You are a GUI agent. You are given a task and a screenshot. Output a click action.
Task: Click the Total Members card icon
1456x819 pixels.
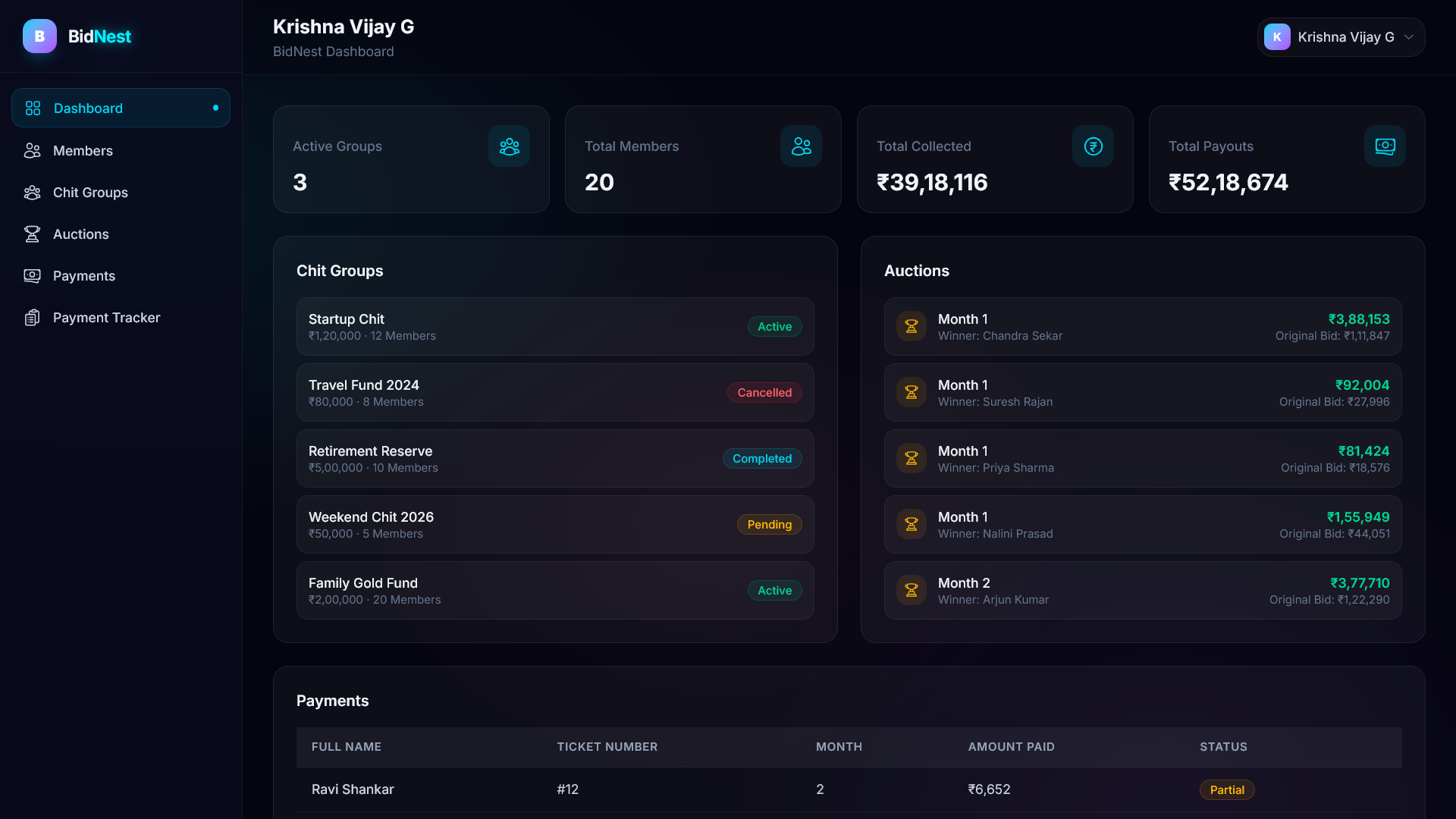point(801,146)
